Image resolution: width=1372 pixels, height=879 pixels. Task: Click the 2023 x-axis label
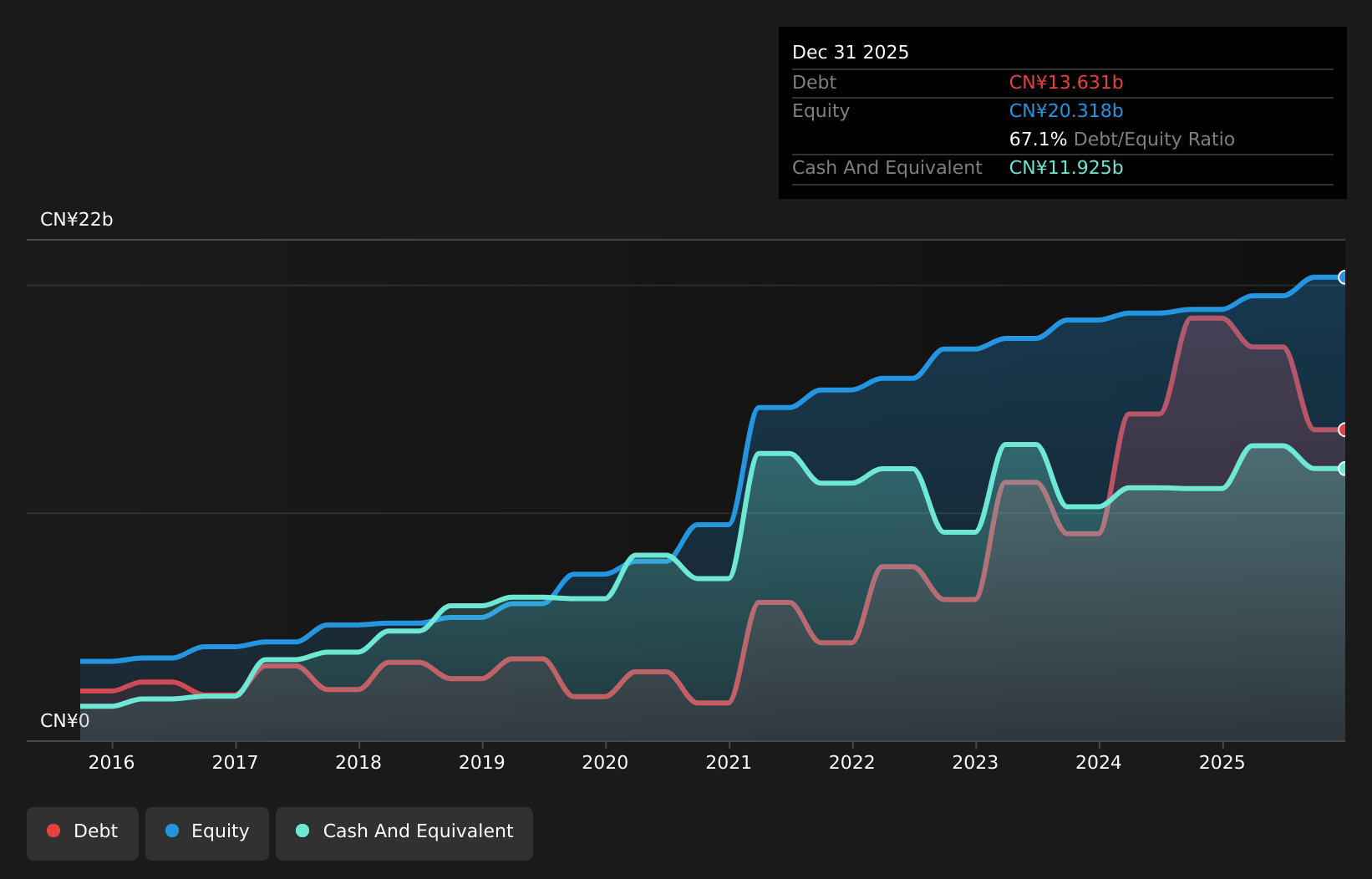(976, 762)
